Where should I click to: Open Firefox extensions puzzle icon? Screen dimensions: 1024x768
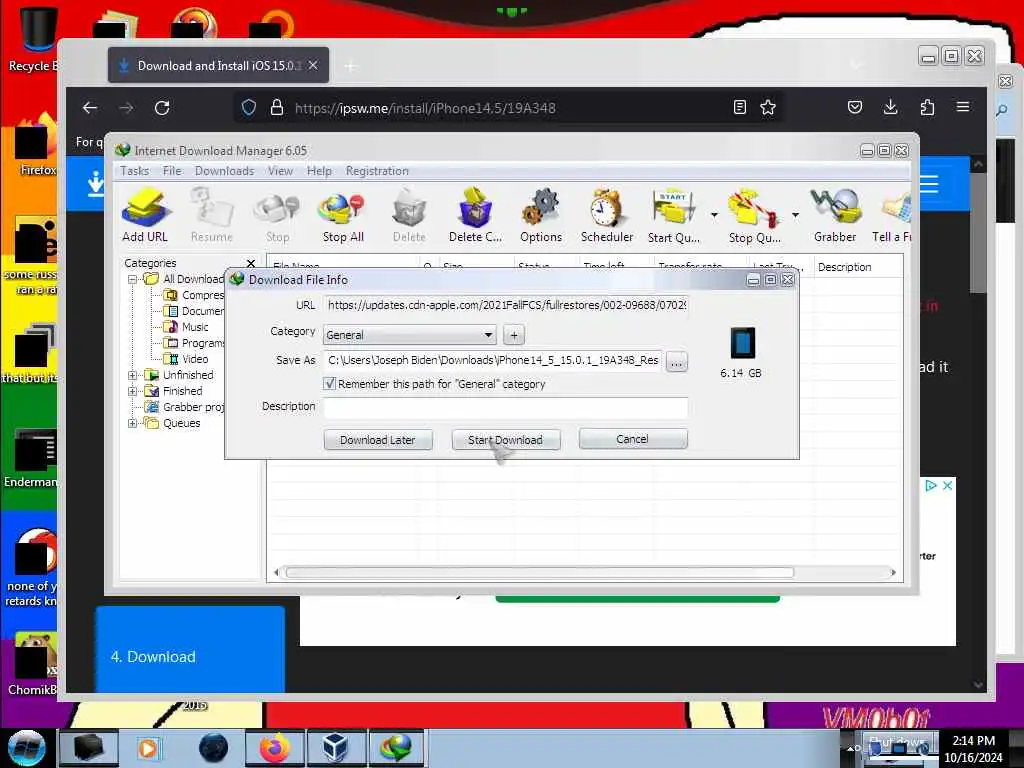coord(927,107)
